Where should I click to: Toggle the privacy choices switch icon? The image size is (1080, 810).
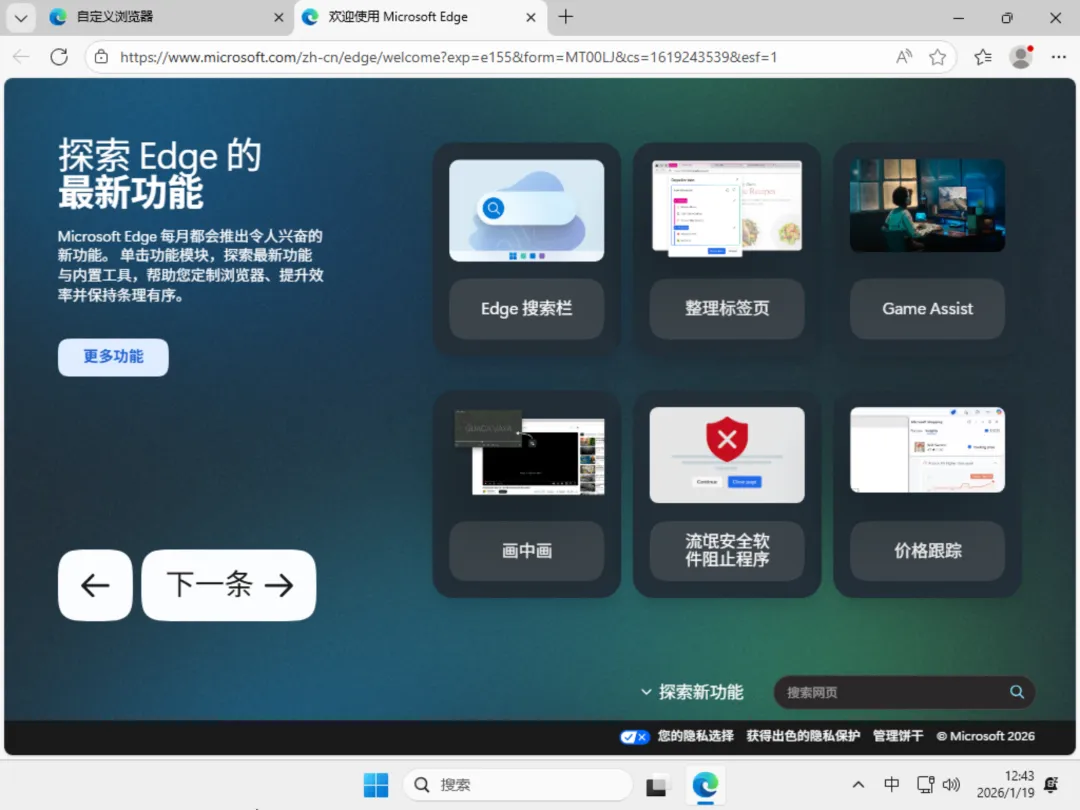tap(634, 737)
